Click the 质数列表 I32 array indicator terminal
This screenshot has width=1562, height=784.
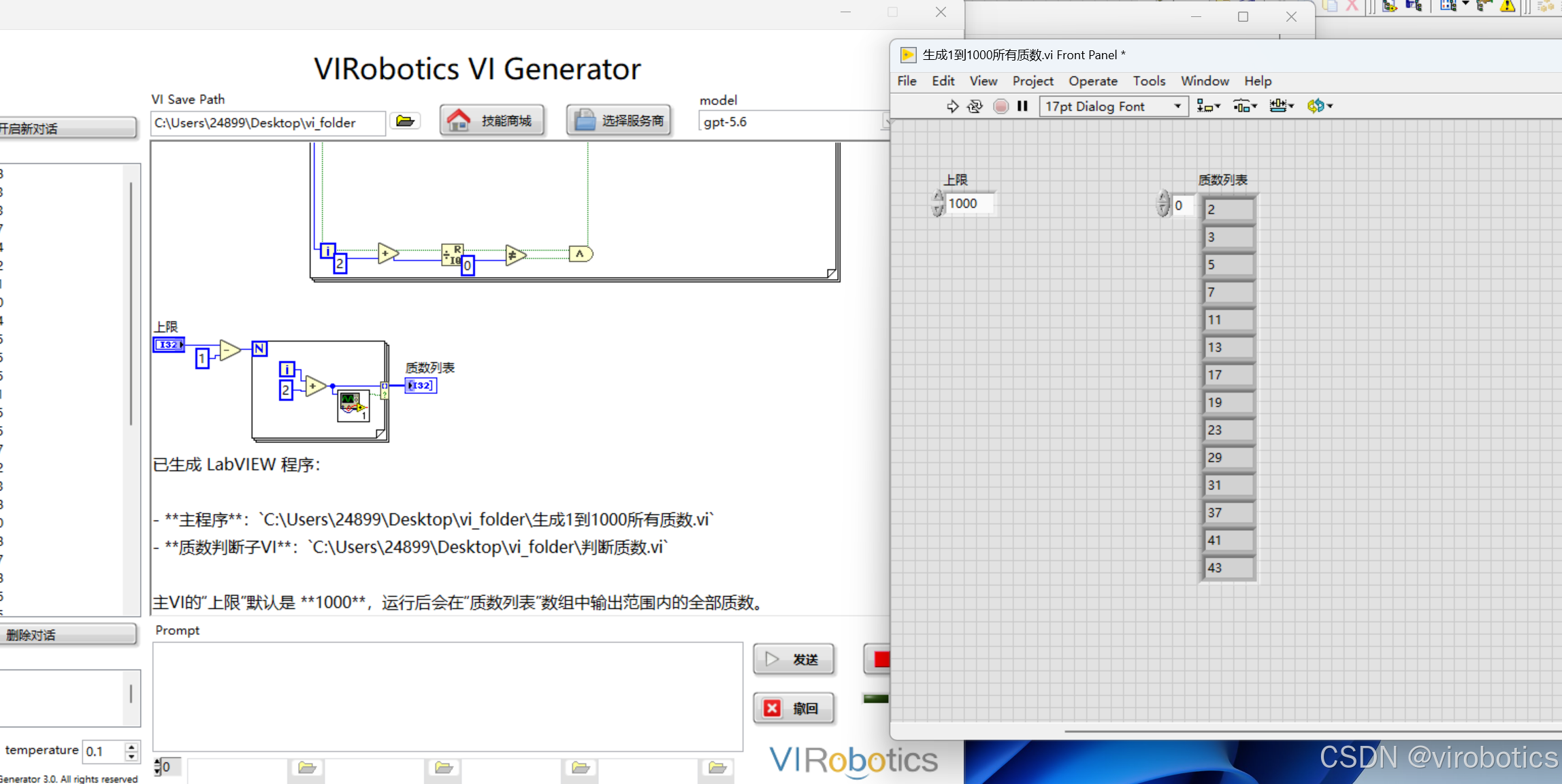(421, 386)
